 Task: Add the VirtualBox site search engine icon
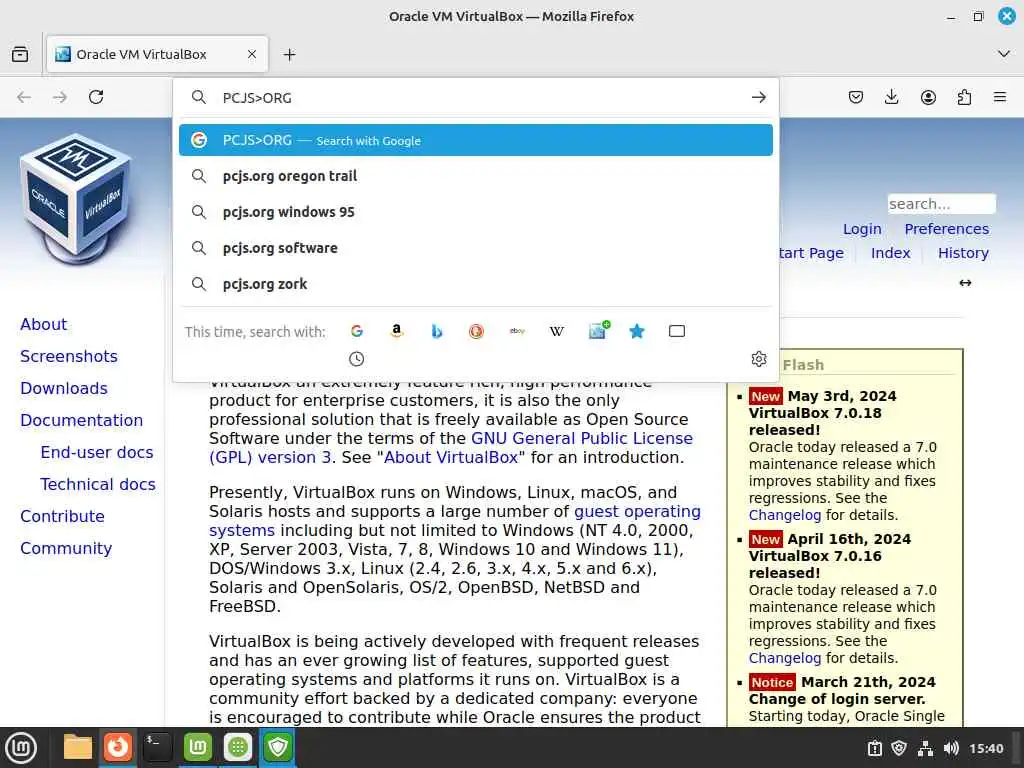(x=598, y=330)
